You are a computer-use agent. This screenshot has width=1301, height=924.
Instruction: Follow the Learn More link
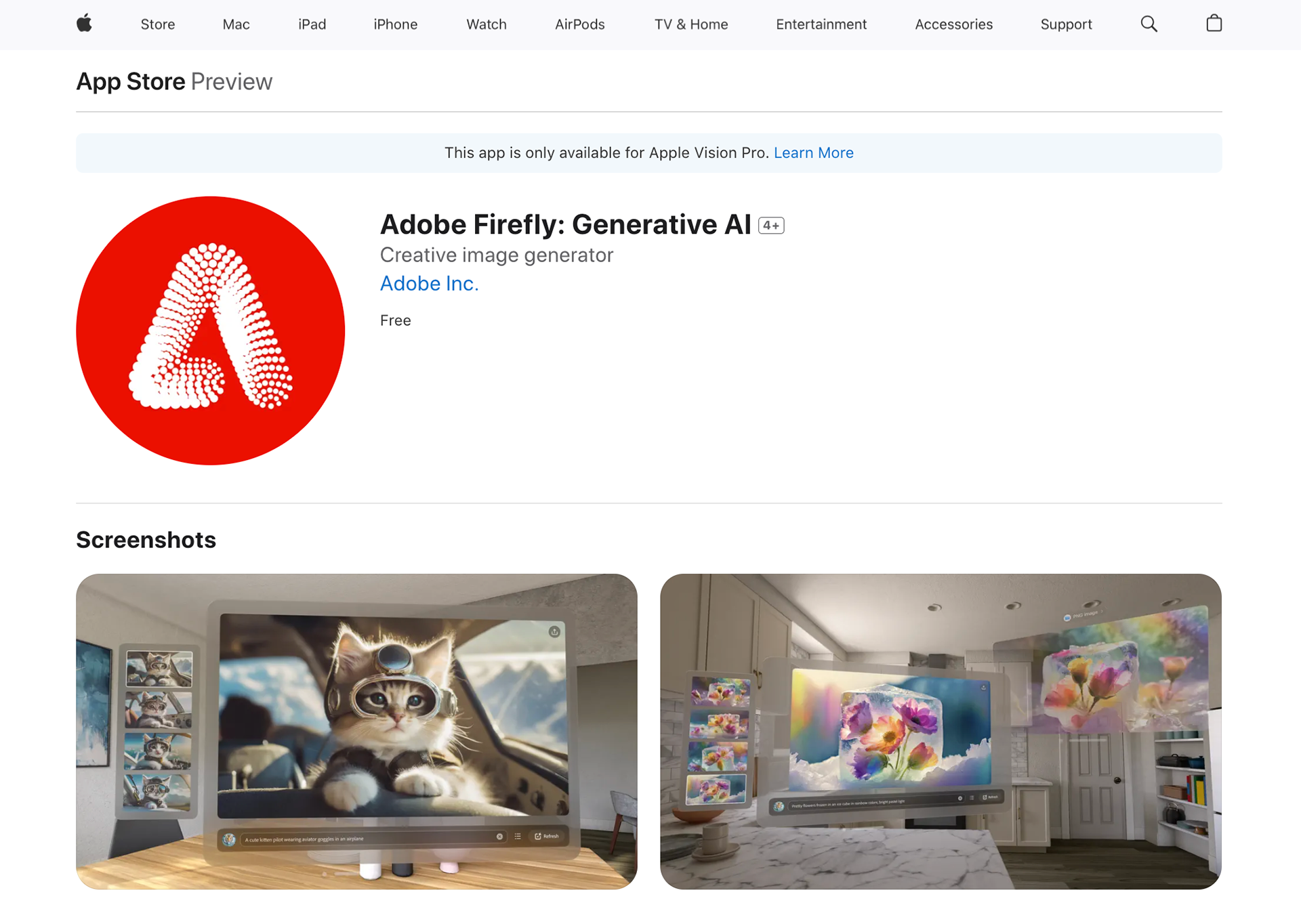(x=813, y=153)
